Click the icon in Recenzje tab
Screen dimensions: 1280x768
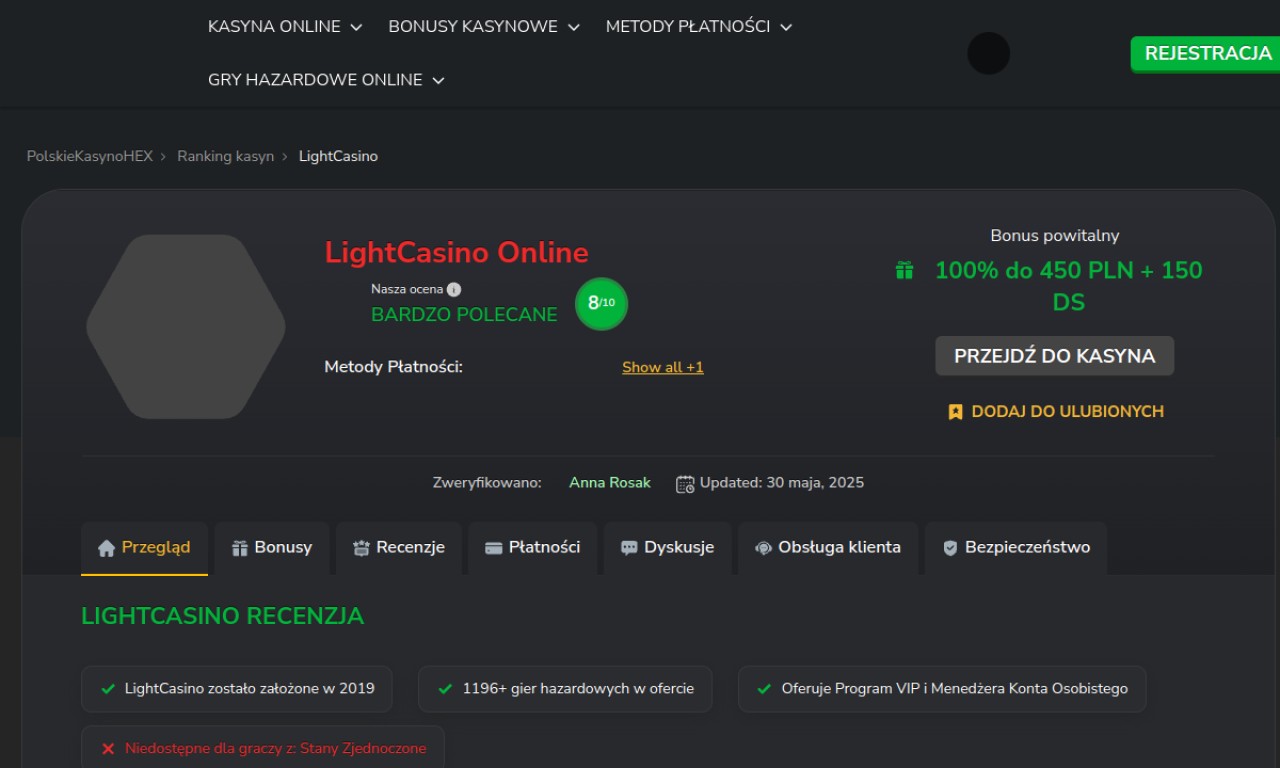coord(361,548)
